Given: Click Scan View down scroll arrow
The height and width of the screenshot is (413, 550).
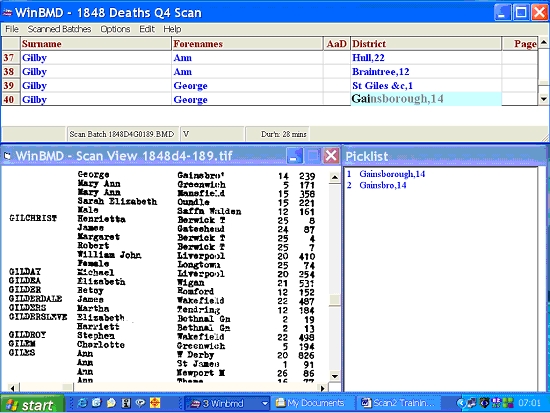Looking at the screenshot, I should tap(335, 376).
